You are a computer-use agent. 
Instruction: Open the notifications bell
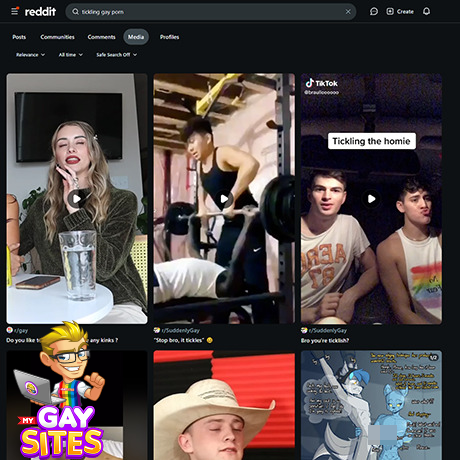[426, 12]
